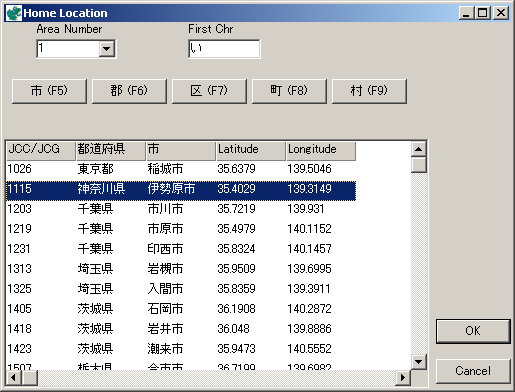
Task: Select row 1325 入間市
Action: pyautogui.click(x=181, y=289)
